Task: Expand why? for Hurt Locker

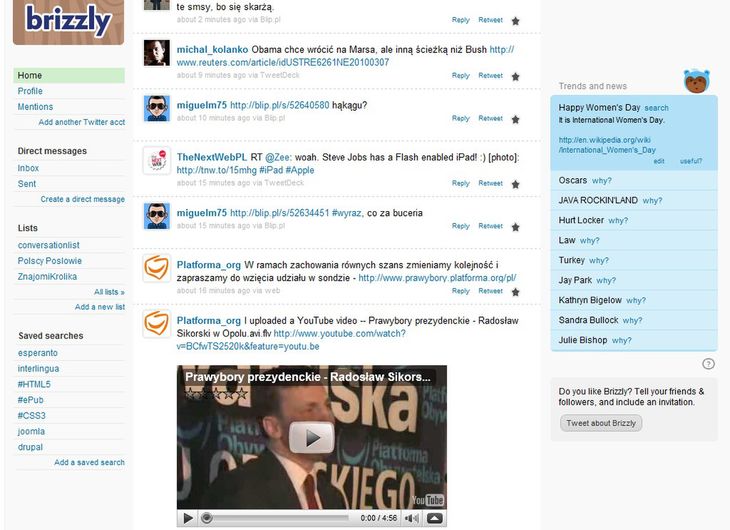Action: [x=618, y=221]
